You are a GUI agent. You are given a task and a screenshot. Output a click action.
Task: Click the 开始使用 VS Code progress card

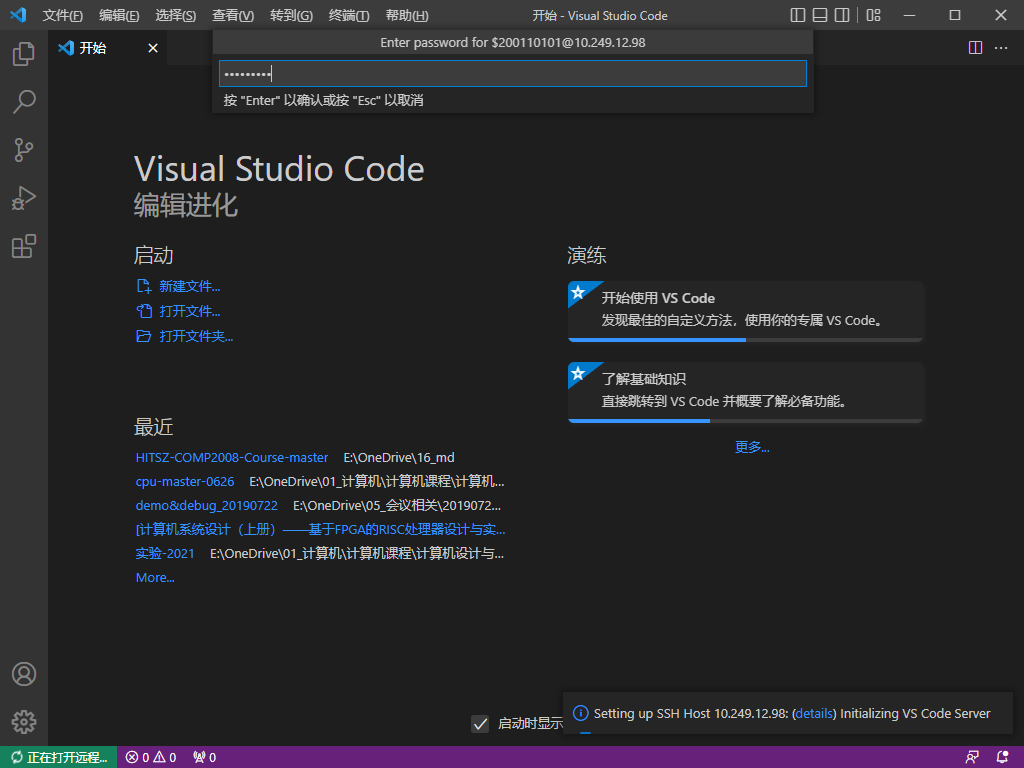tap(745, 310)
